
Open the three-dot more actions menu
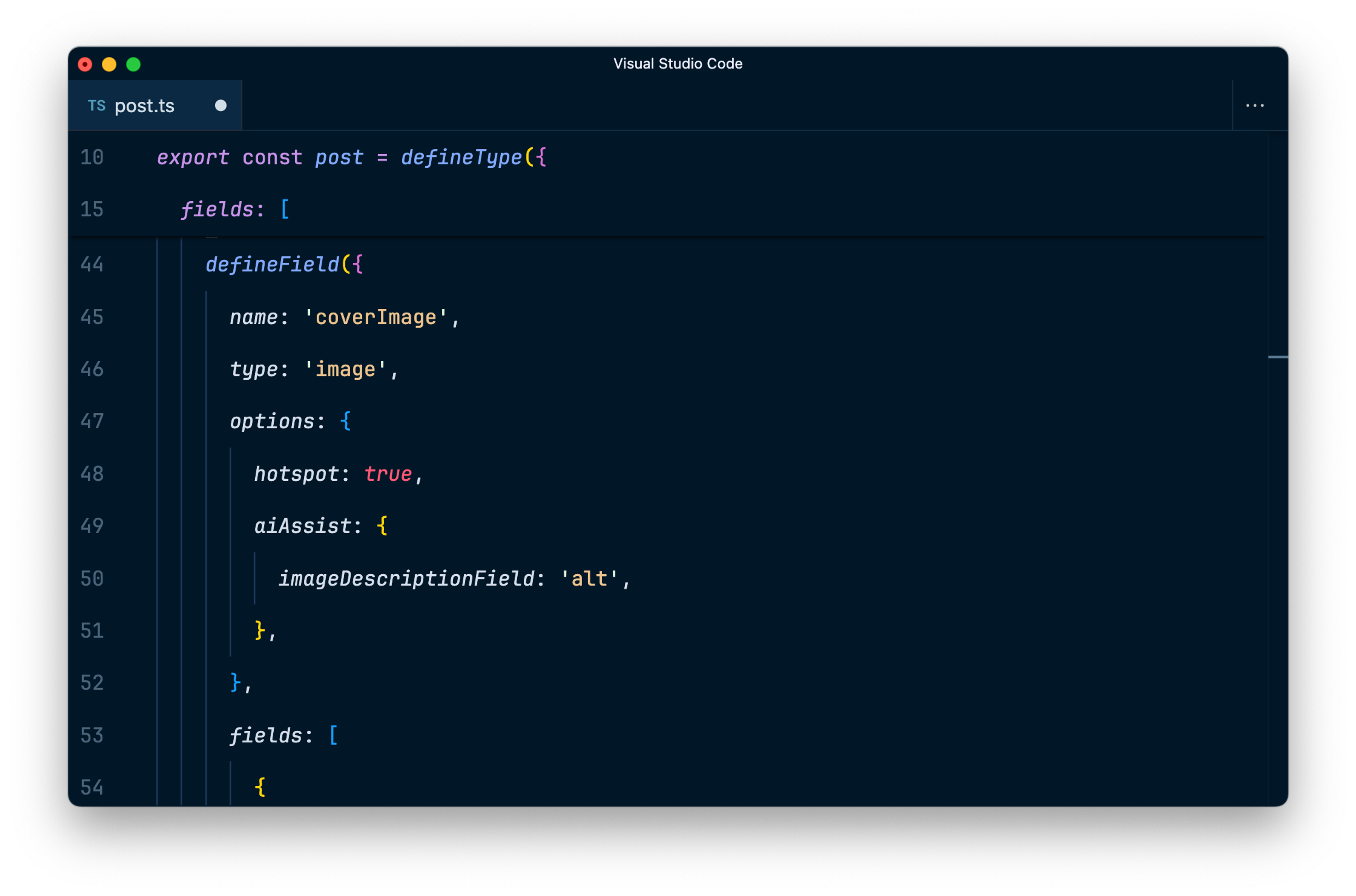1254,106
